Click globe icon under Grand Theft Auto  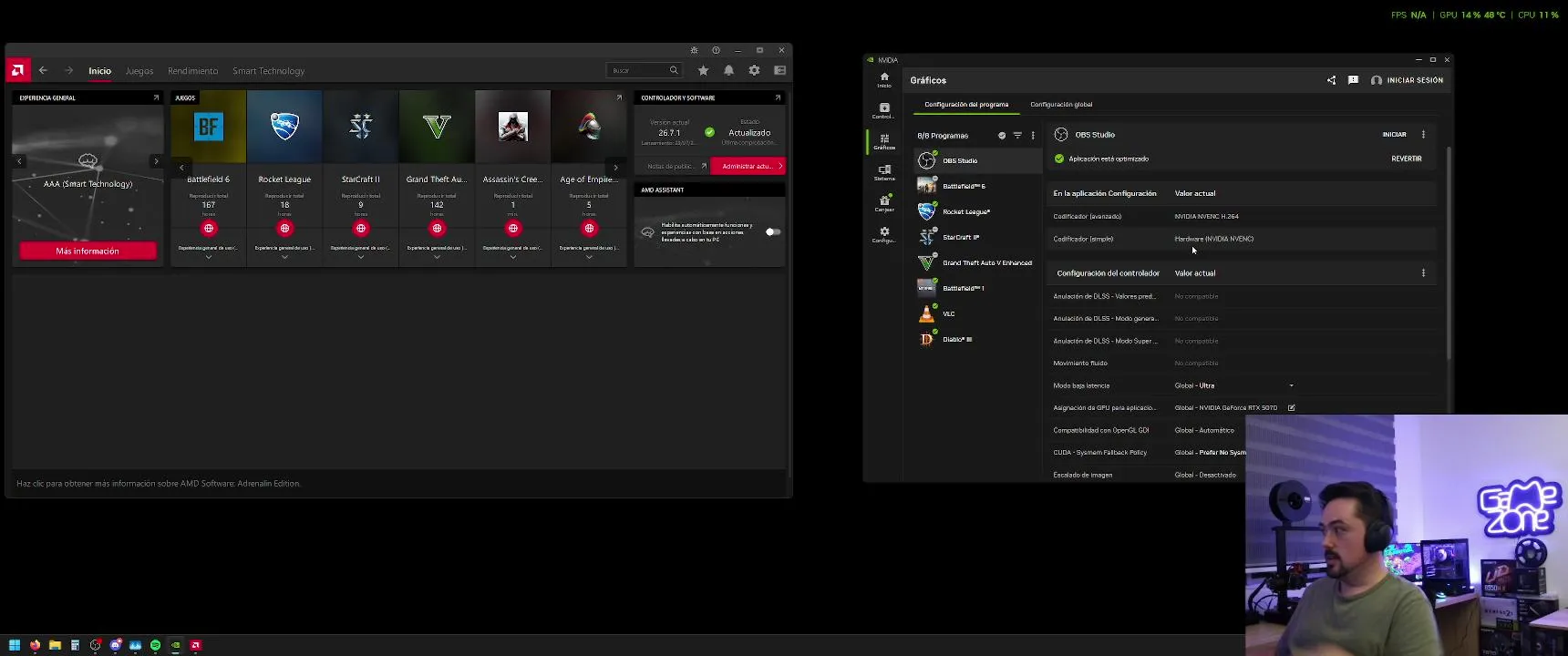point(437,228)
